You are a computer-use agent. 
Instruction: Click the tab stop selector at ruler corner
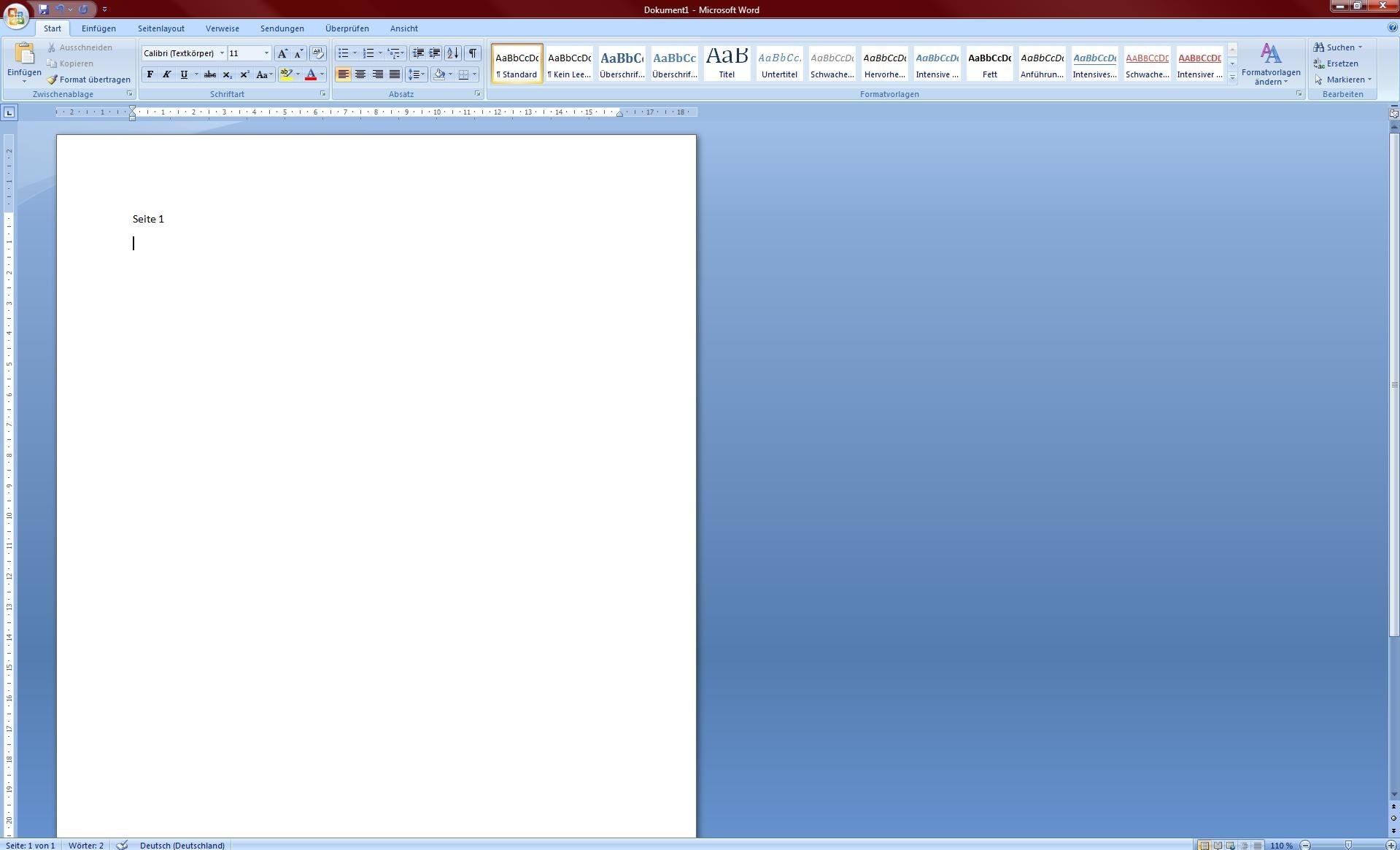[9, 112]
